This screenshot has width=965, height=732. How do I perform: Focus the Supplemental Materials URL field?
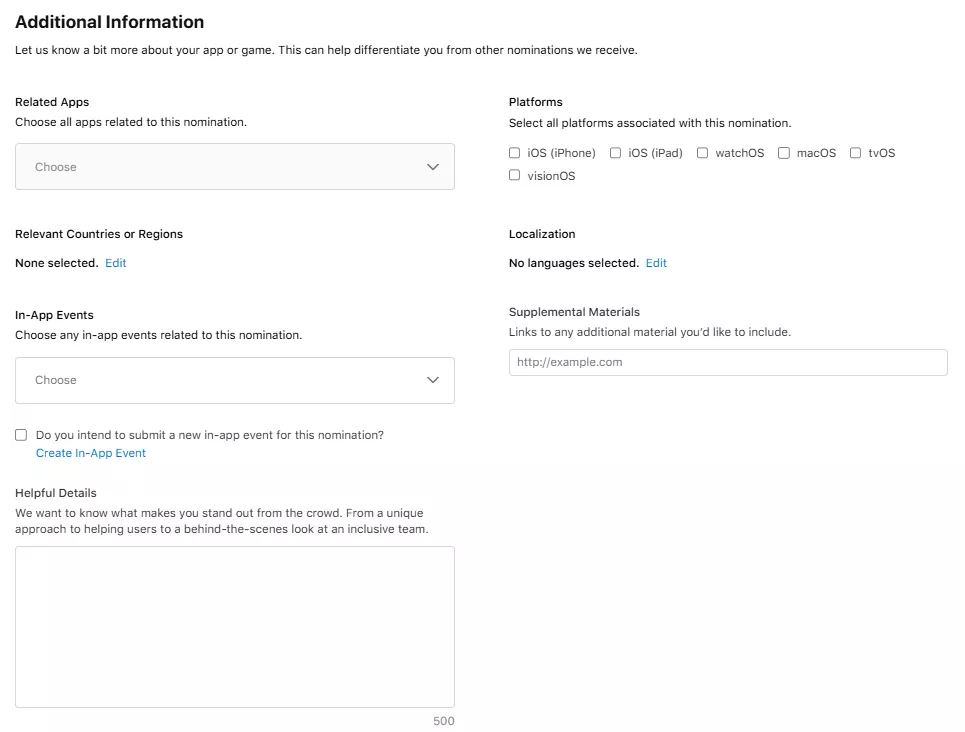tap(728, 363)
